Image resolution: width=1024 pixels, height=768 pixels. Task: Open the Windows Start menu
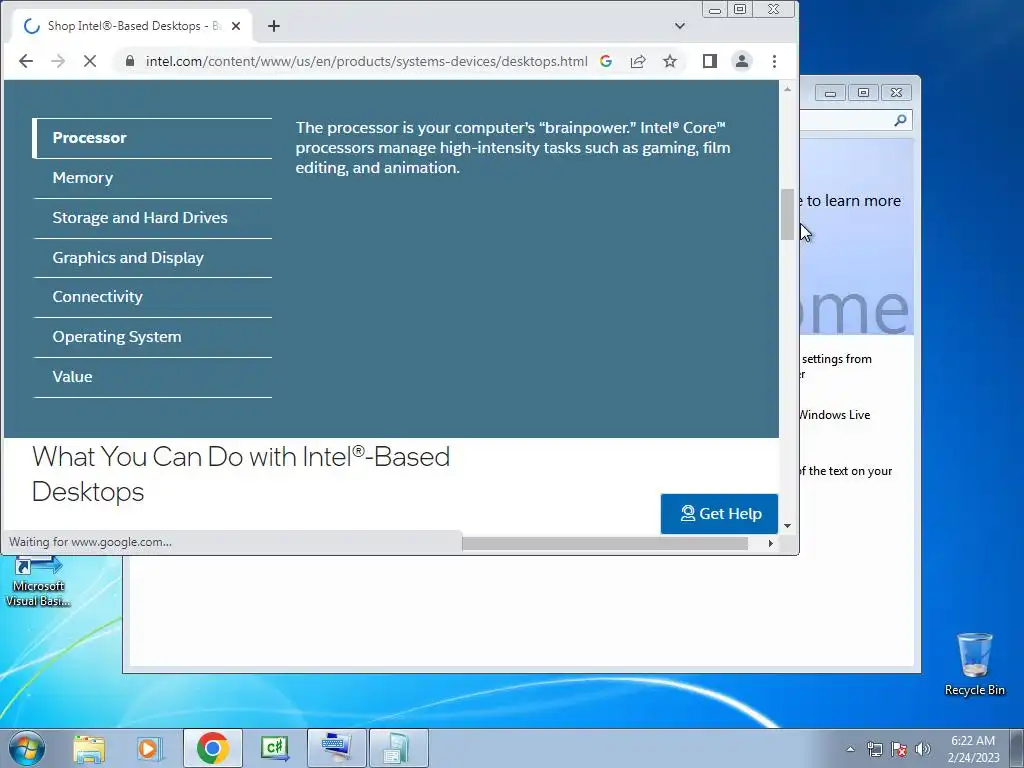click(26, 748)
